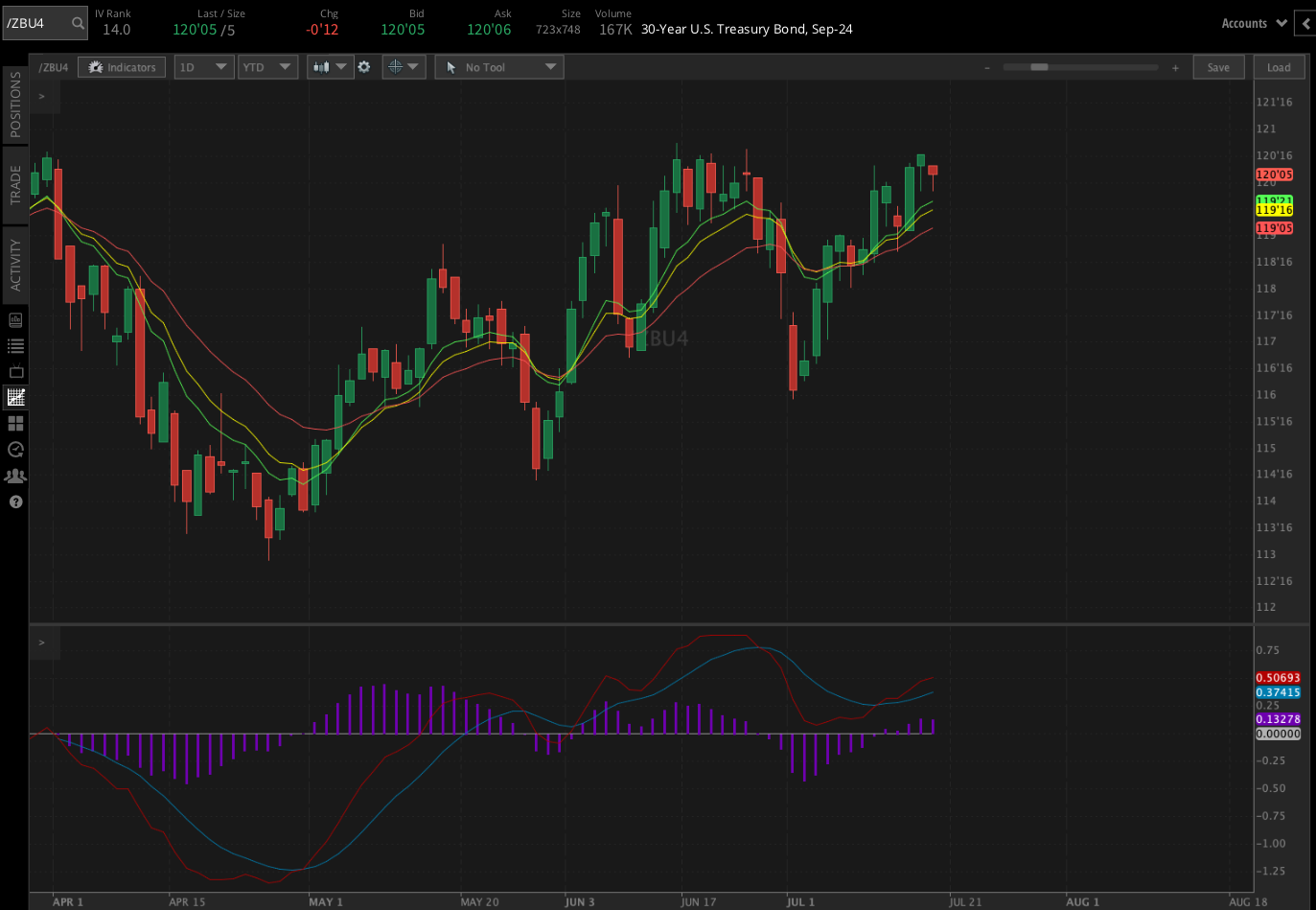Image resolution: width=1316 pixels, height=910 pixels.
Task: Open the chart settings gear icon
Action: click(x=365, y=66)
